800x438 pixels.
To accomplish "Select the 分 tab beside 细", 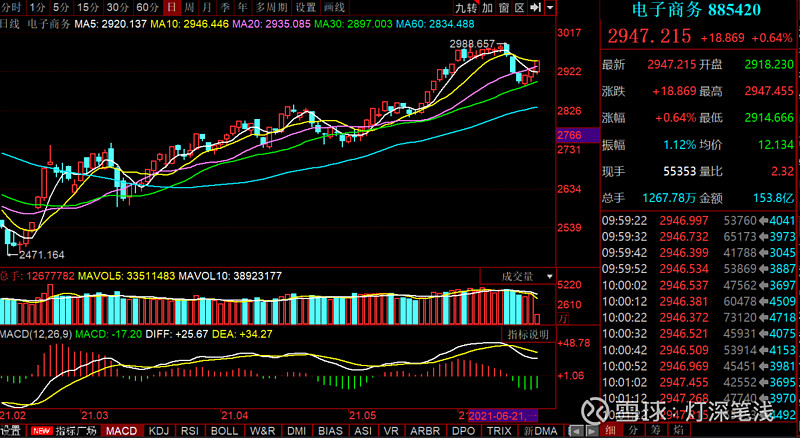I will (x=633, y=430).
